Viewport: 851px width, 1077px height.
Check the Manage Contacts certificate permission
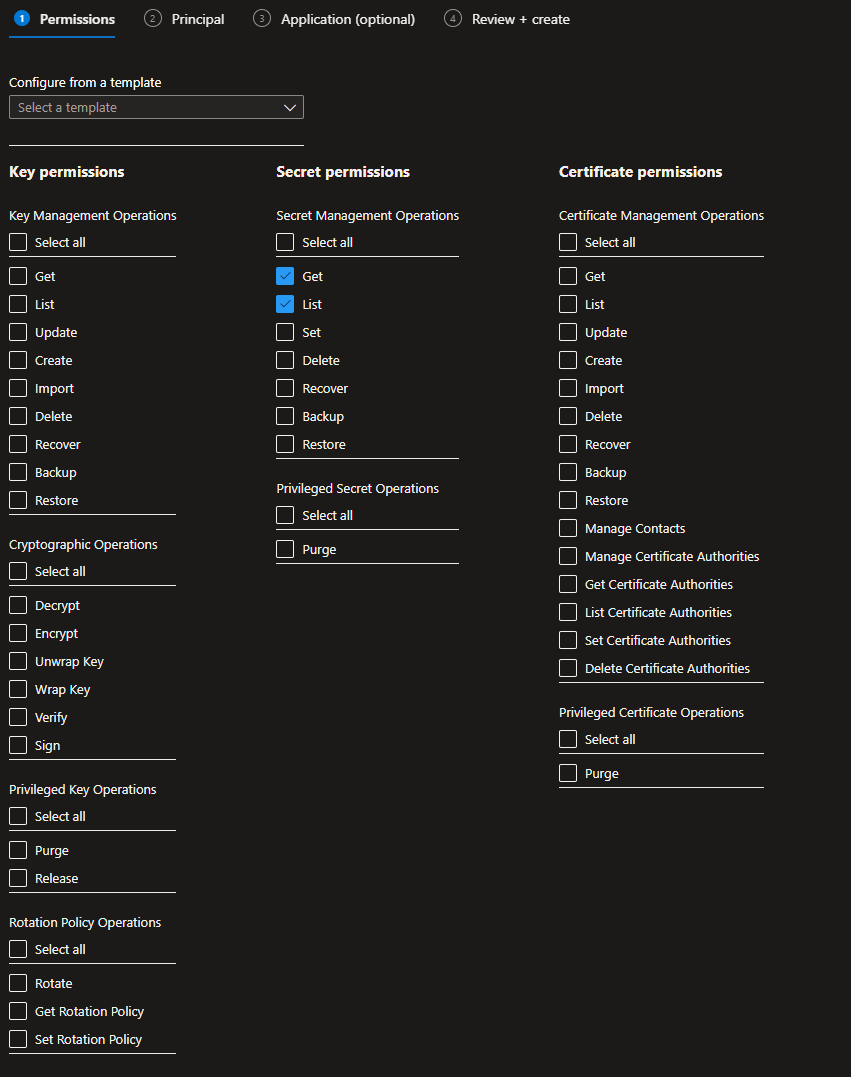click(568, 528)
